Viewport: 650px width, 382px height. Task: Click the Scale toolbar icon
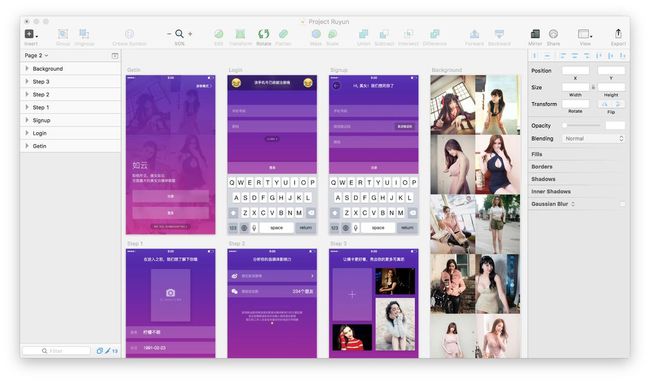[x=332, y=34]
